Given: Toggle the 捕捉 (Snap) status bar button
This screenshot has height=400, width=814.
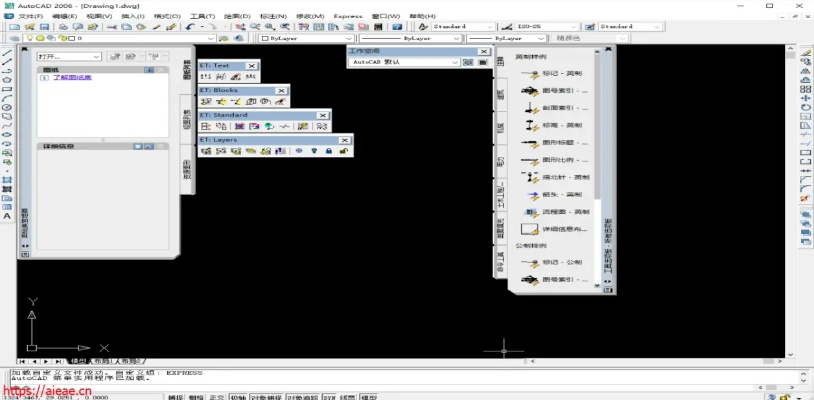Looking at the screenshot, I should pyautogui.click(x=175, y=396).
